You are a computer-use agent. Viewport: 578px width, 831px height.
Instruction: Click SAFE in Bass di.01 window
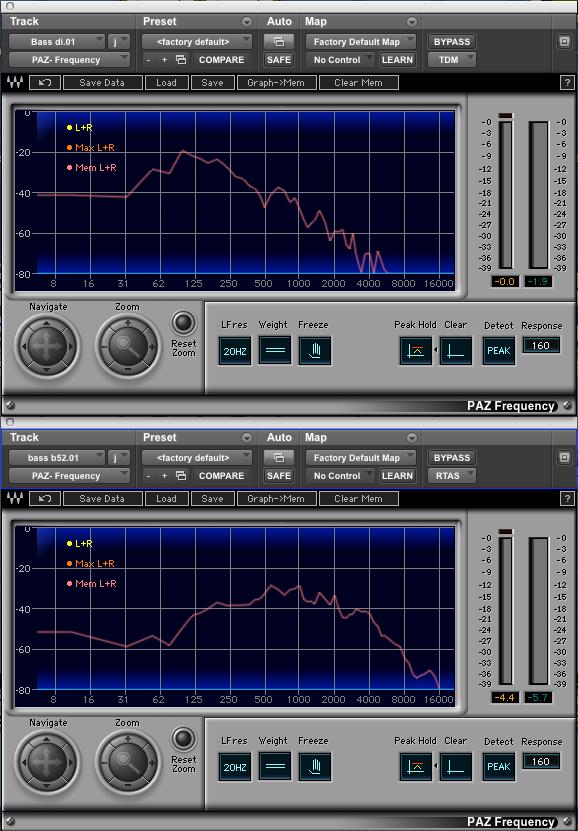click(x=279, y=60)
